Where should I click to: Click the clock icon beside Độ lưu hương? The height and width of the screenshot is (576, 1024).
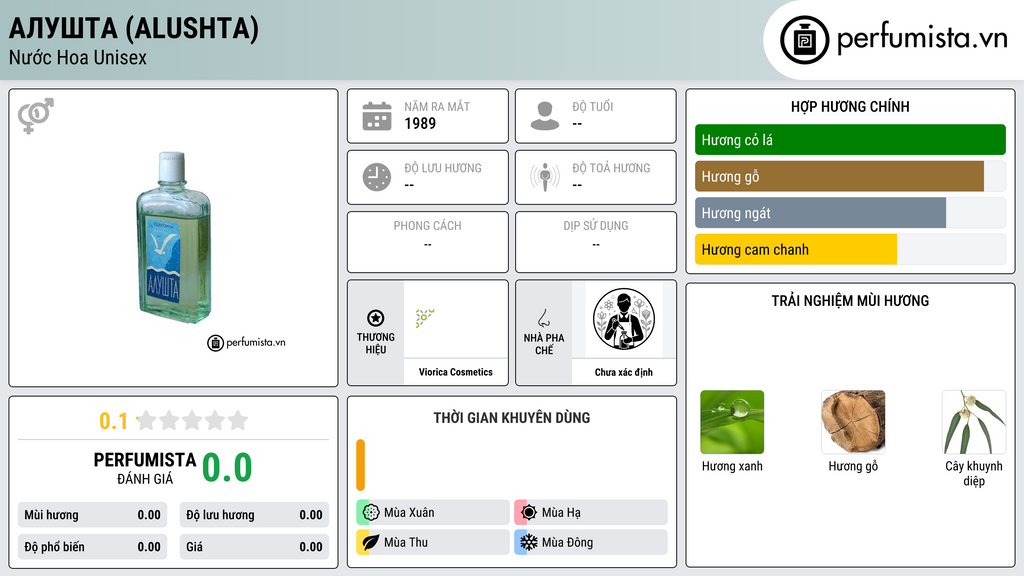point(377,177)
